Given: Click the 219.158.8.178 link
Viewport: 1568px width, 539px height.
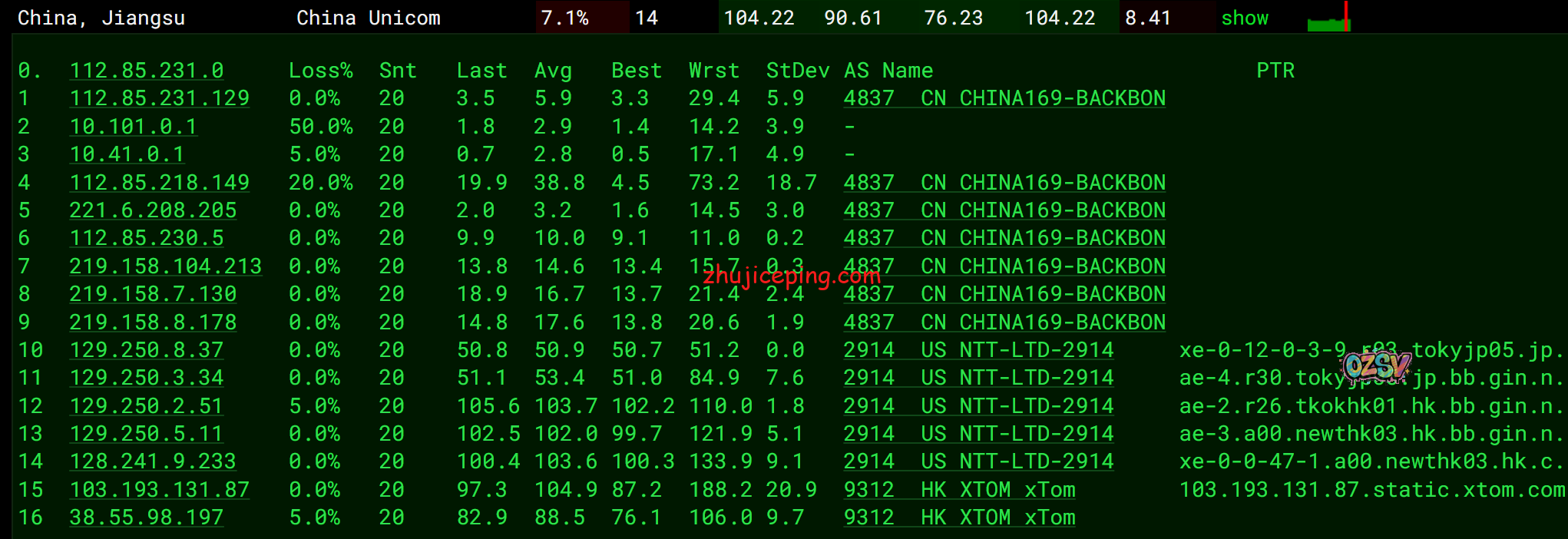Looking at the screenshot, I should (153, 322).
